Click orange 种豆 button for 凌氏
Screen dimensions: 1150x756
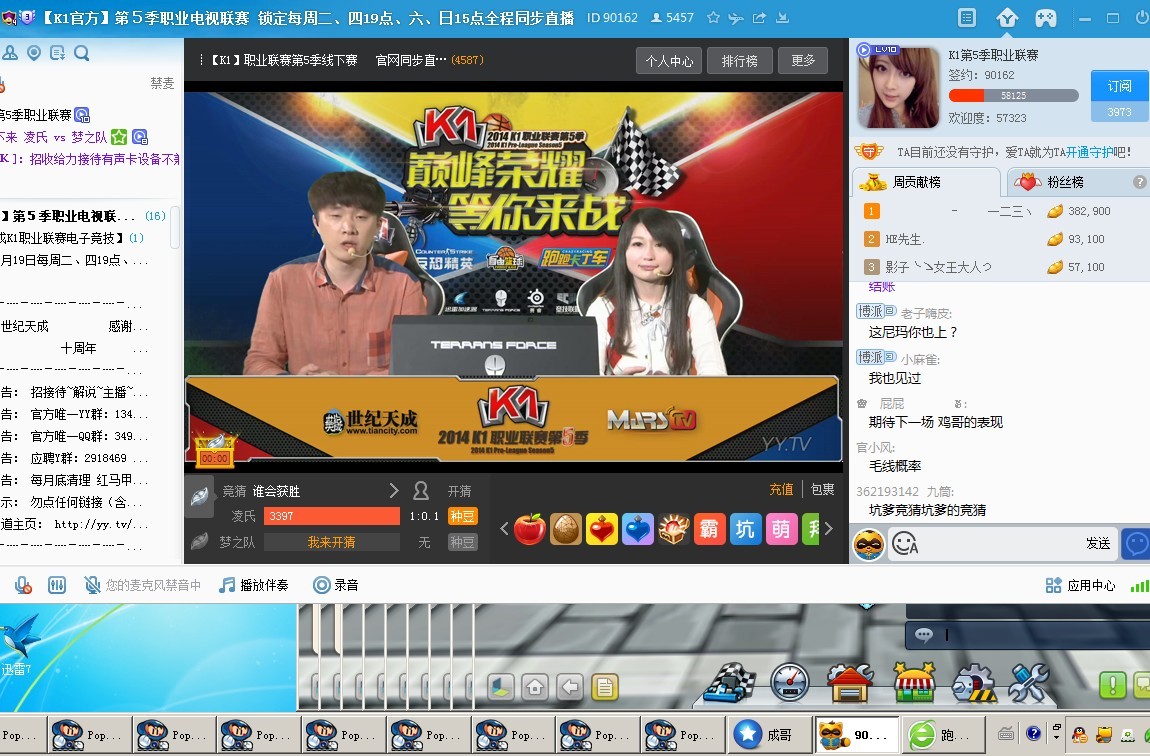click(463, 516)
